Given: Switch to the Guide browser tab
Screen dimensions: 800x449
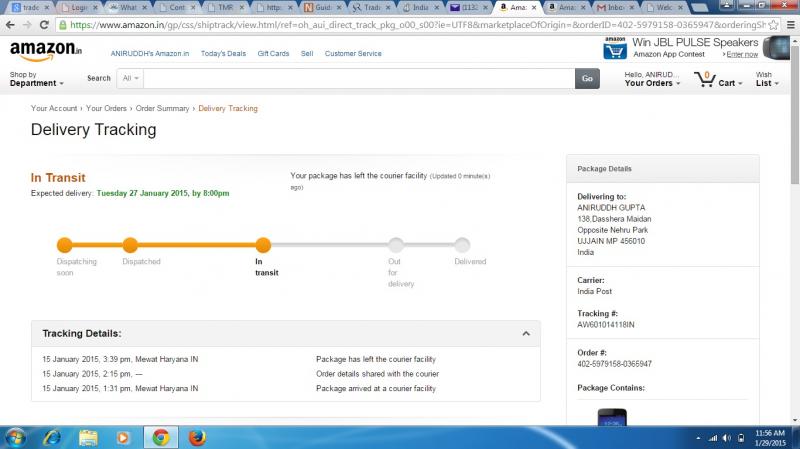Looking at the screenshot, I should pyautogui.click(x=322, y=8).
